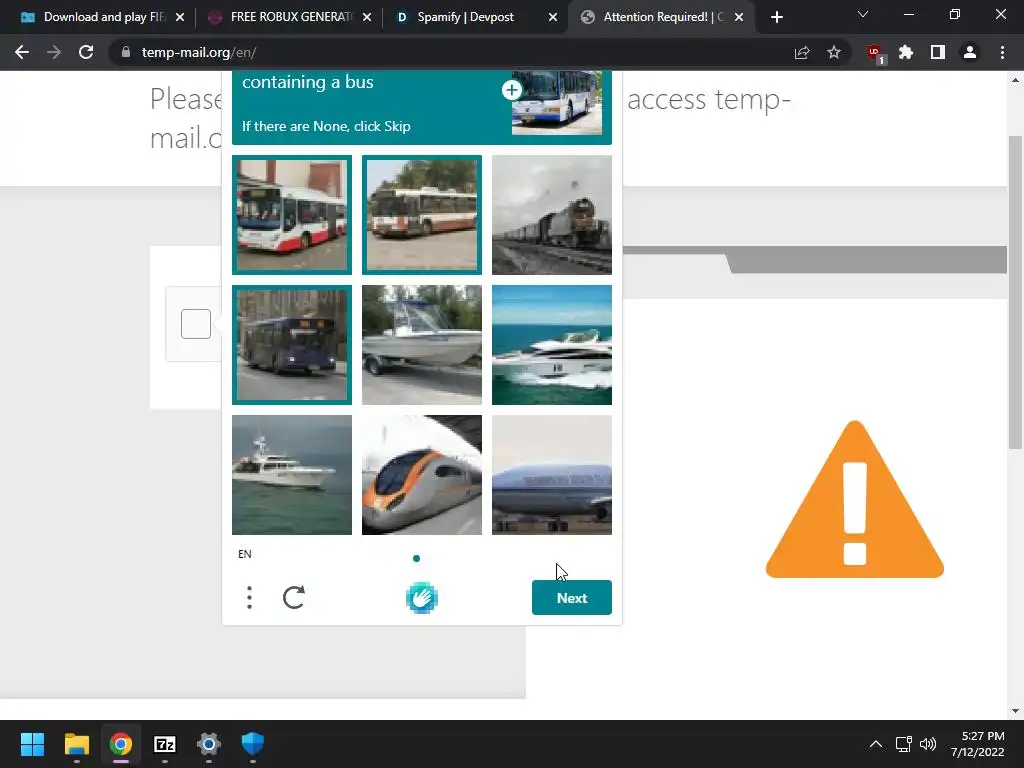Viewport: 1024px width, 768px height.
Task: Click the Chrome taskbar icon
Action: (x=121, y=744)
